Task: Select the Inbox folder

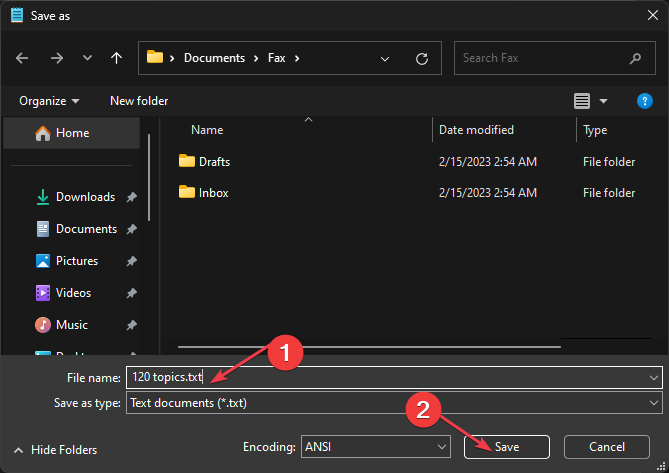Action: (204, 193)
